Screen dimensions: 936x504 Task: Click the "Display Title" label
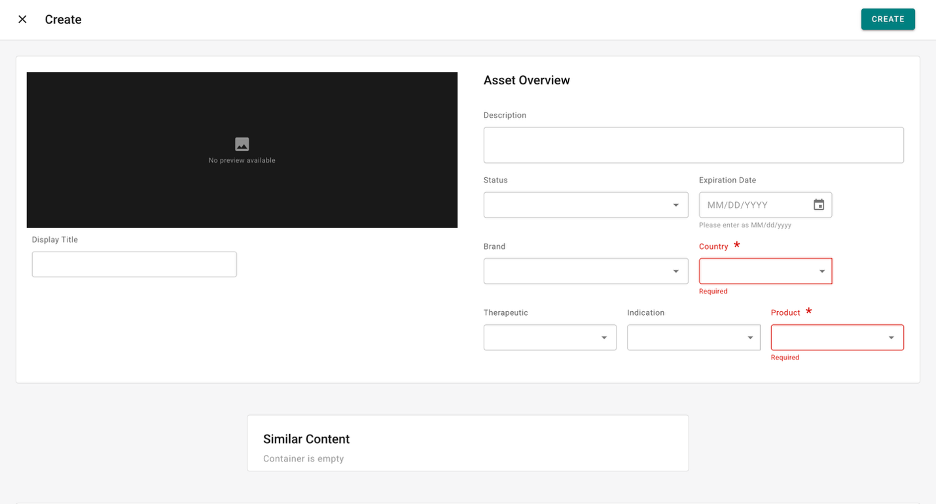click(x=55, y=239)
